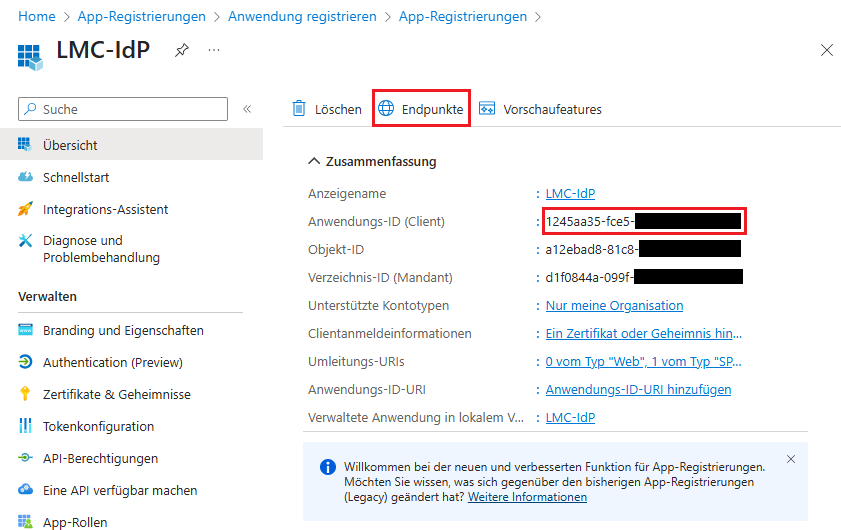Pin the LMC-IdP app registration
Image resolution: width=841 pixels, height=530 pixels.
(x=182, y=50)
